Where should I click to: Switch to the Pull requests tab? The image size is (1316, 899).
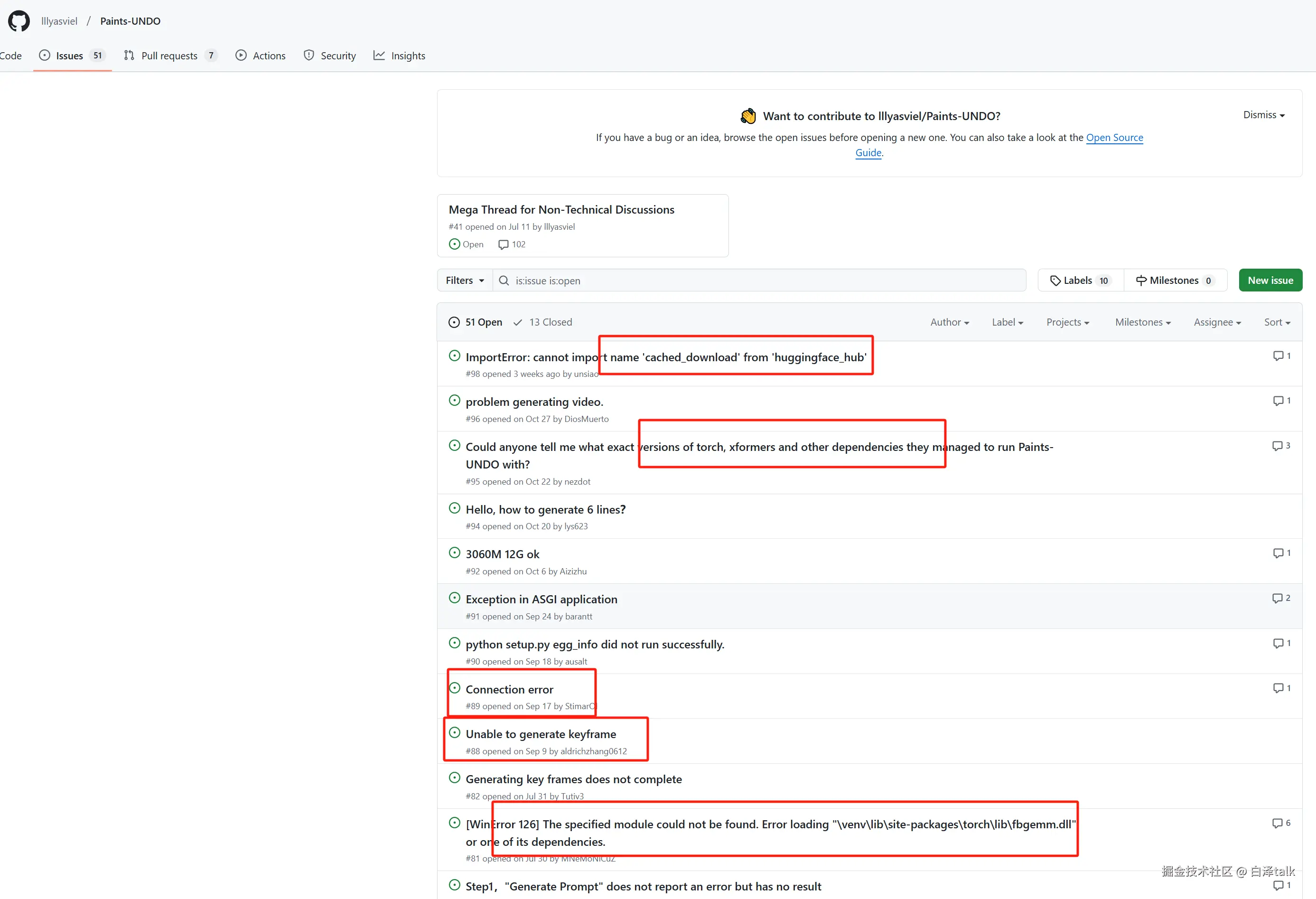tap(169, 56)
